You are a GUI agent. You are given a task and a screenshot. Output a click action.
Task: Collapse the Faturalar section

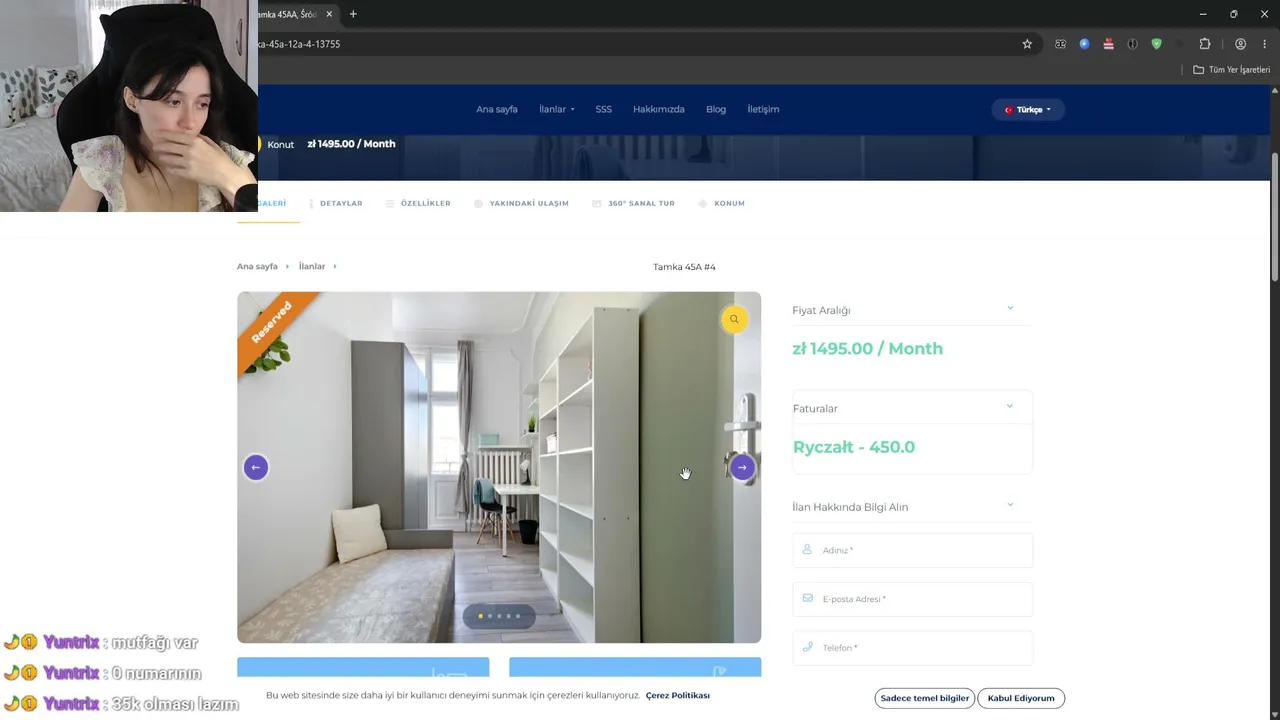pos(1010,406)
